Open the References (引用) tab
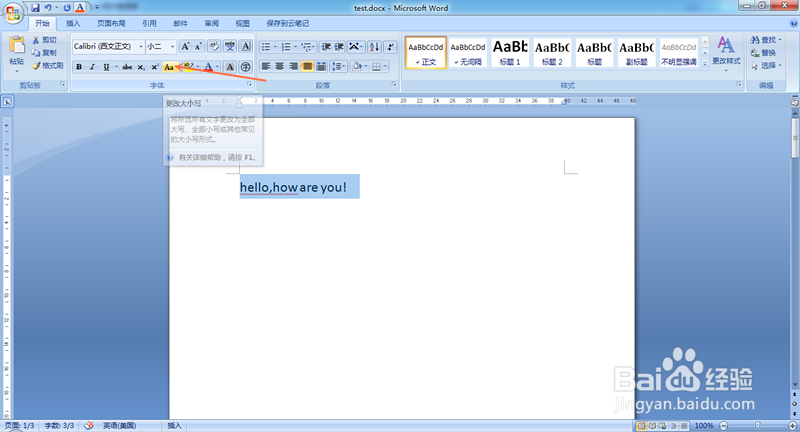 click(149, 23)
